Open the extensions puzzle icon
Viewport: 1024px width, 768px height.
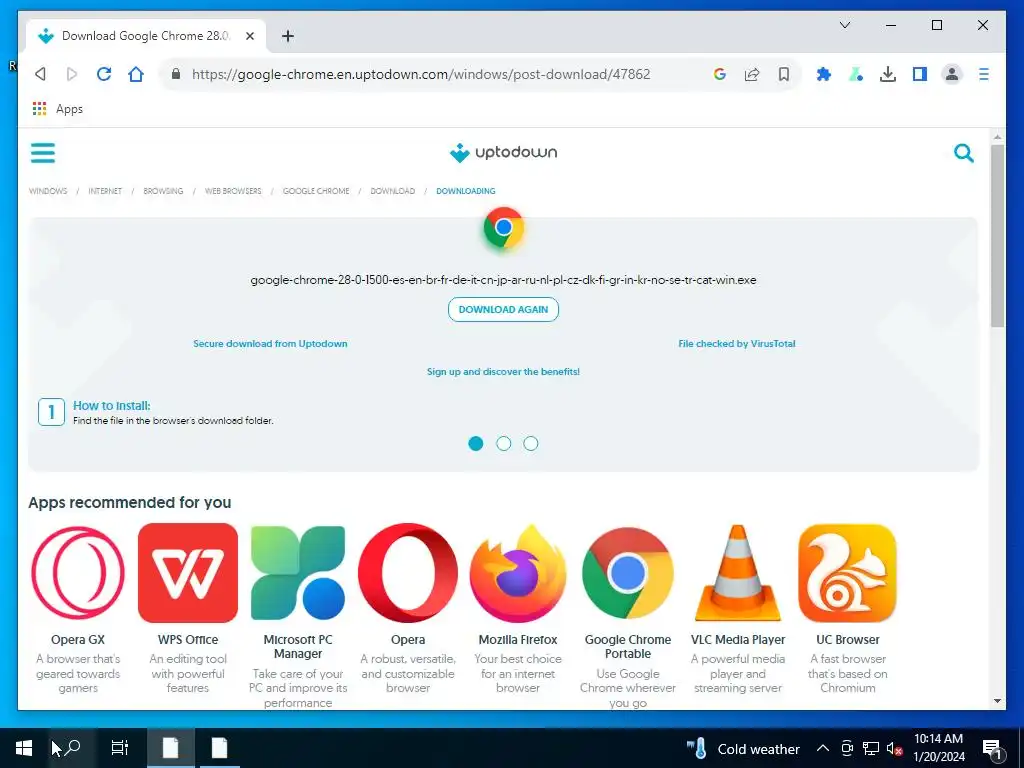point(824,74)
